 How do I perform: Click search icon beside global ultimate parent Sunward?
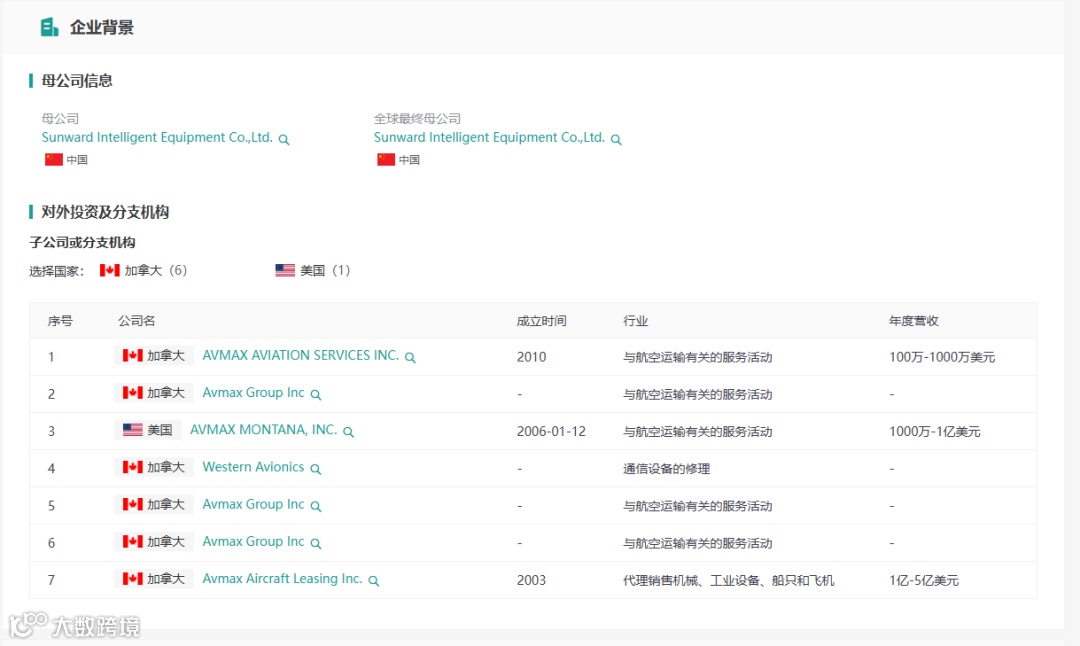616,139
